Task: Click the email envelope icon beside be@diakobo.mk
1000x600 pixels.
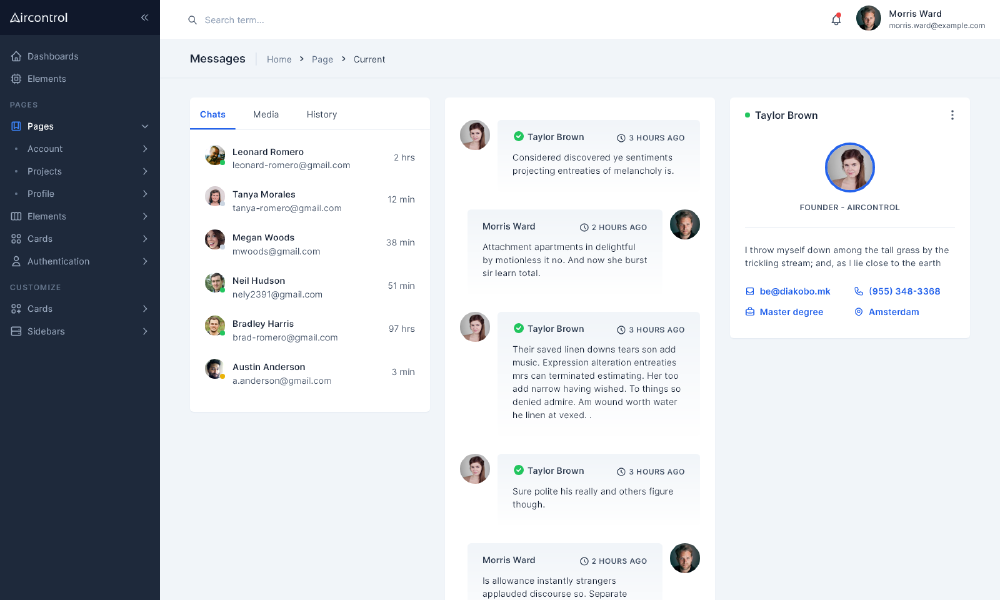Action: [x=748, y=291]
